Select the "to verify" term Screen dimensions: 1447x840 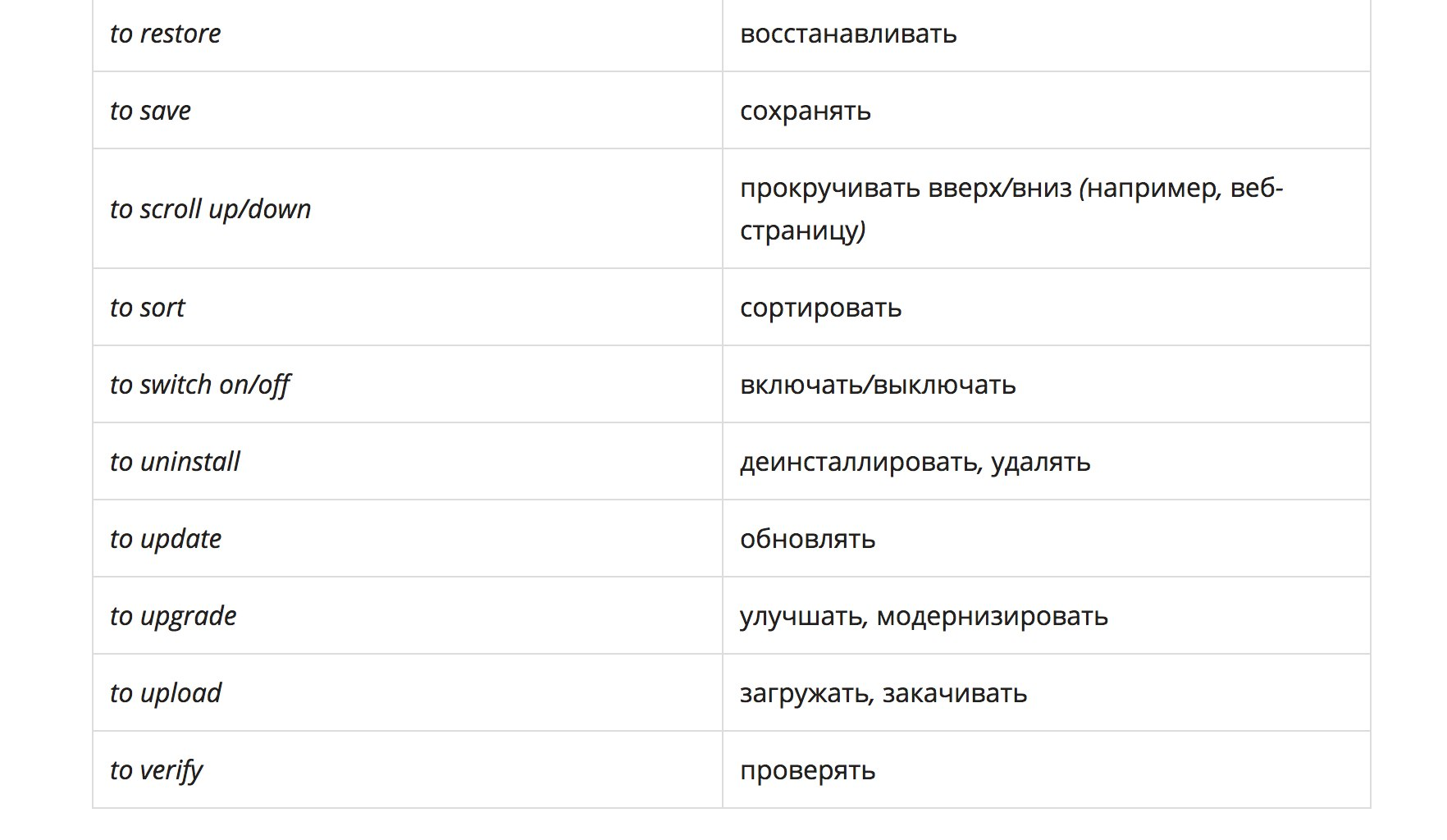[x=156, y=770]
